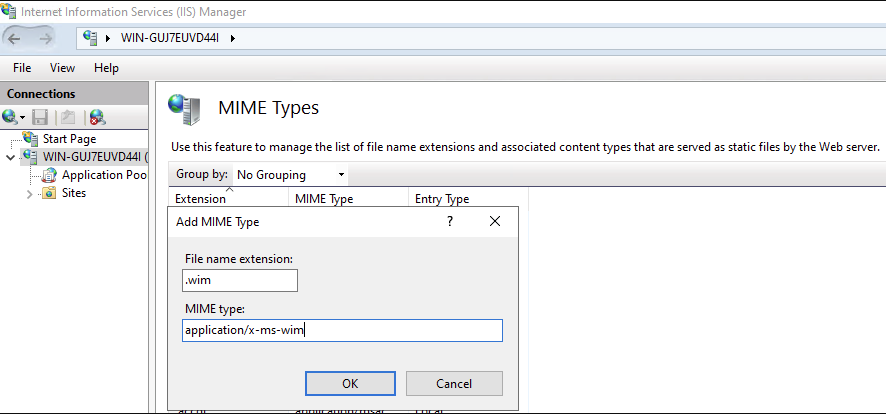The width and height of the screenshot is (886, 414).
Task: Open the View menu
Action: [62, 68]
